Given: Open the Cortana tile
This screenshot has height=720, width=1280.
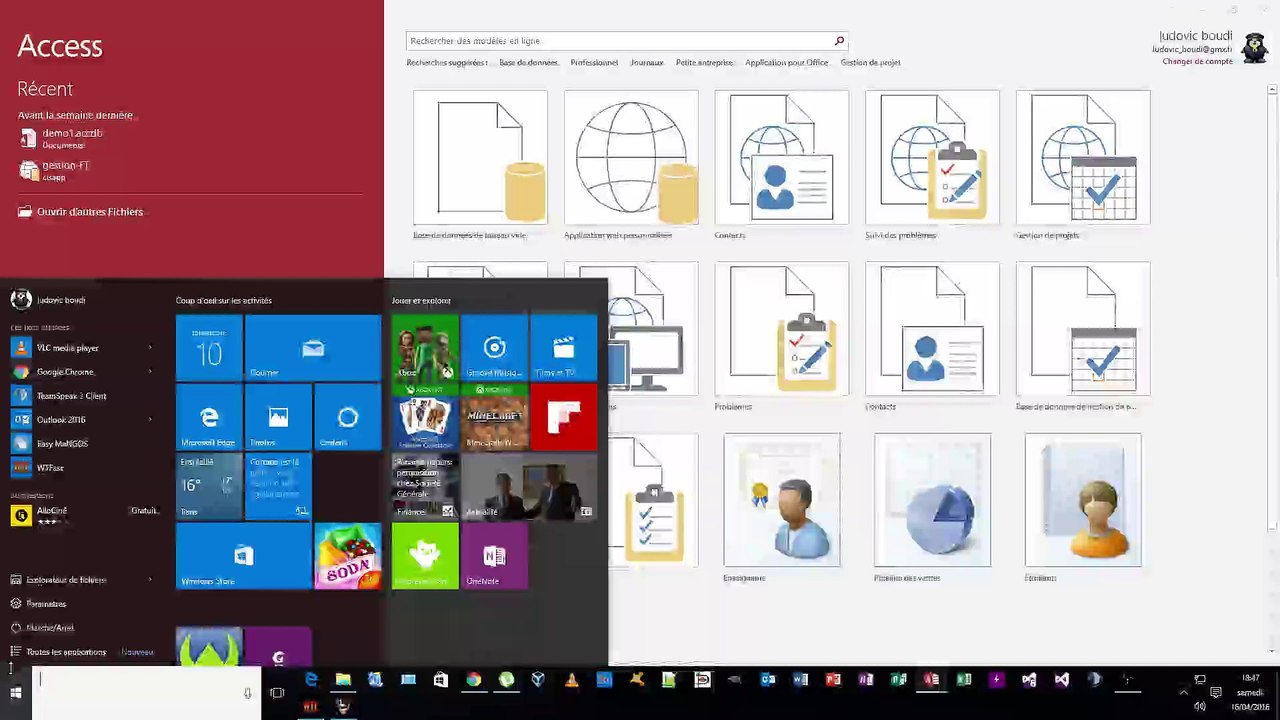Looking at the screenshot, I should tap(347, 417).
